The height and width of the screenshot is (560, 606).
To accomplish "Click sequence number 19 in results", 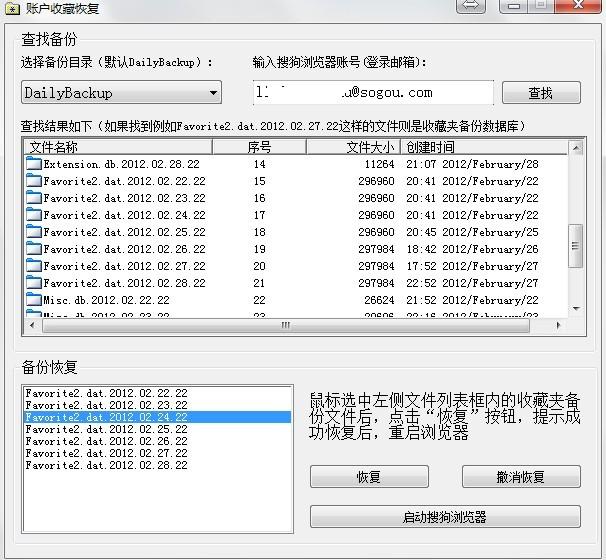I will (x=259, y=249).
